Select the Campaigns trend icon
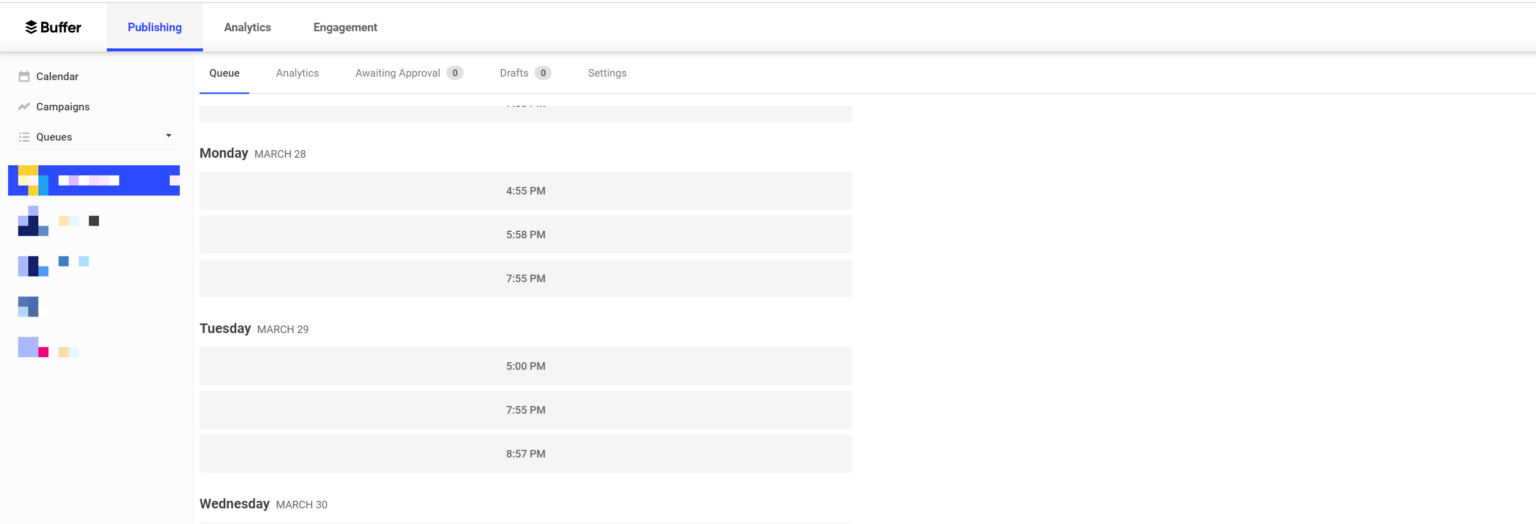 24,107
